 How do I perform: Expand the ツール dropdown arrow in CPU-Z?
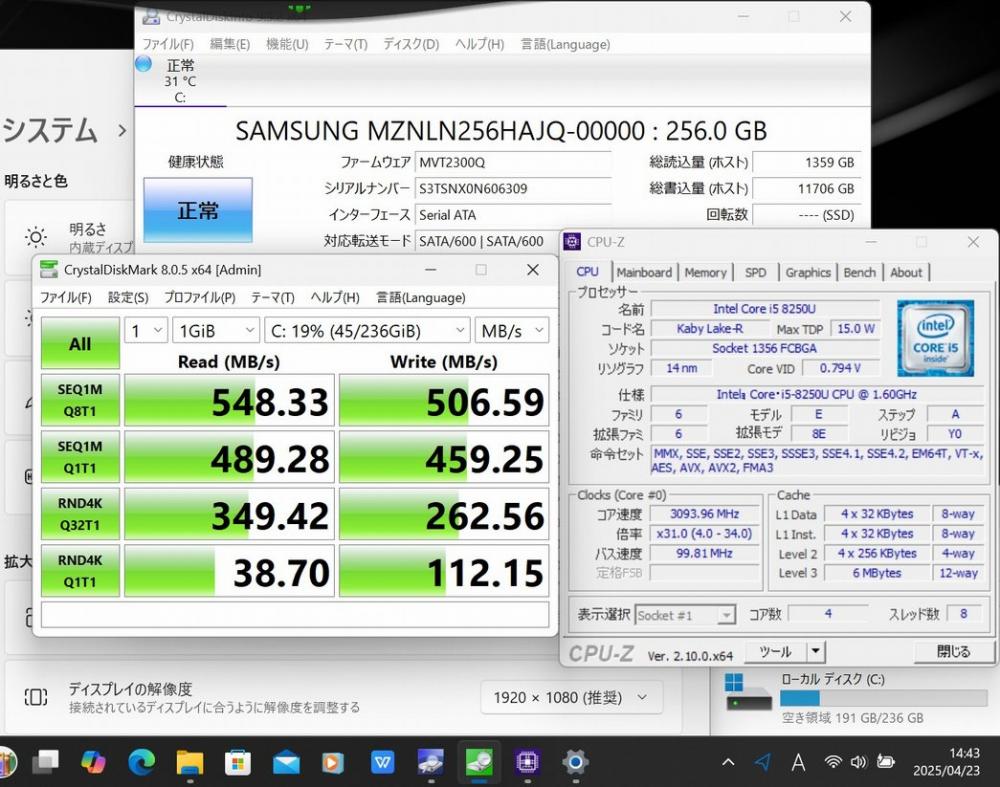click(x=816, y=652)
